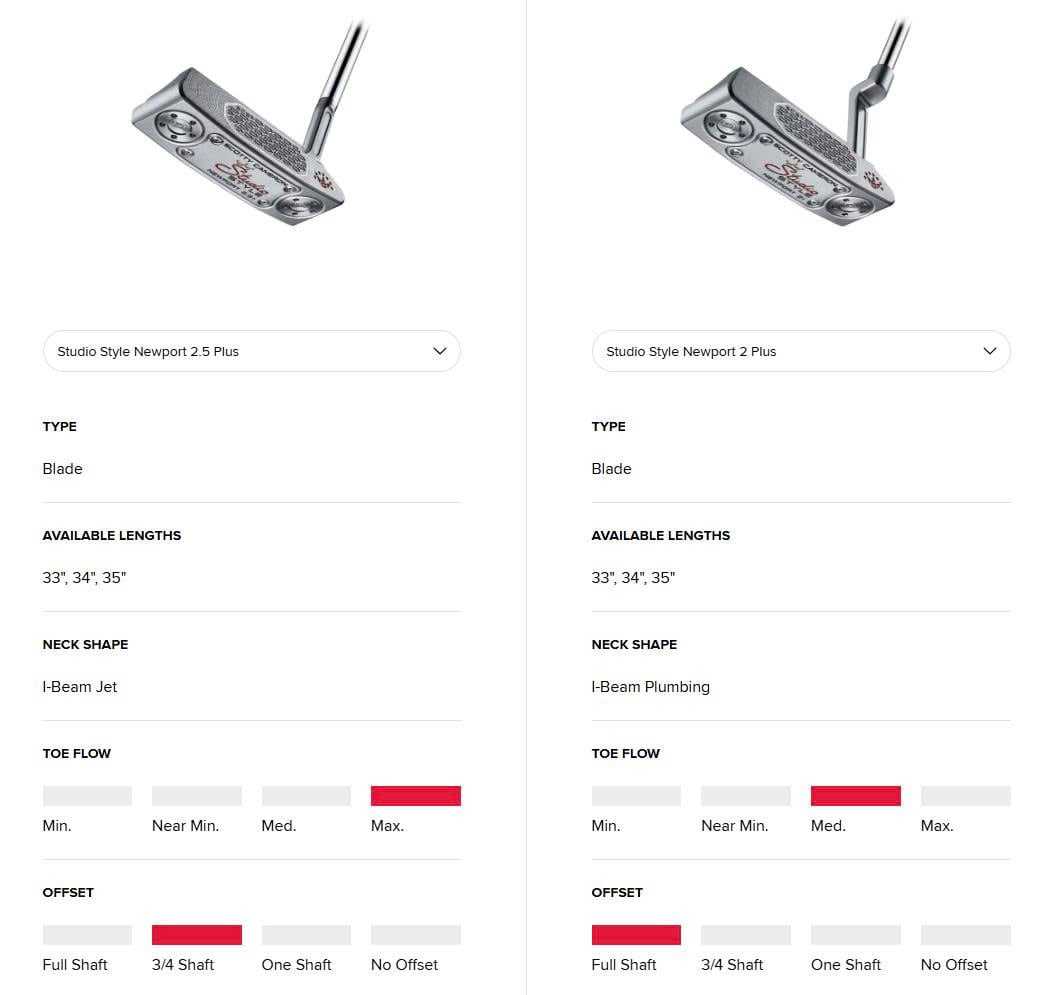Click the No Offset bar on the right putter
This screenshot has width=1050, height=995.
point(965,934)
